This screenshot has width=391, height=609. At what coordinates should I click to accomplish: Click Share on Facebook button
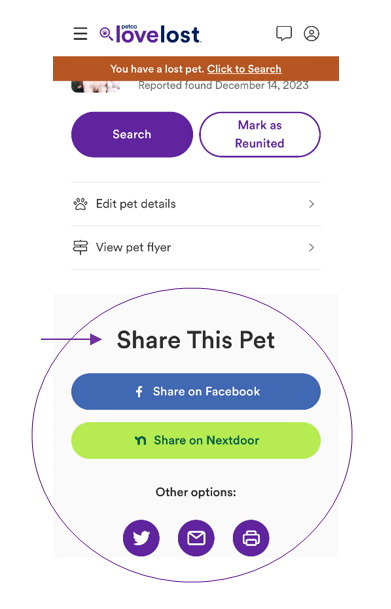point(196,392)
